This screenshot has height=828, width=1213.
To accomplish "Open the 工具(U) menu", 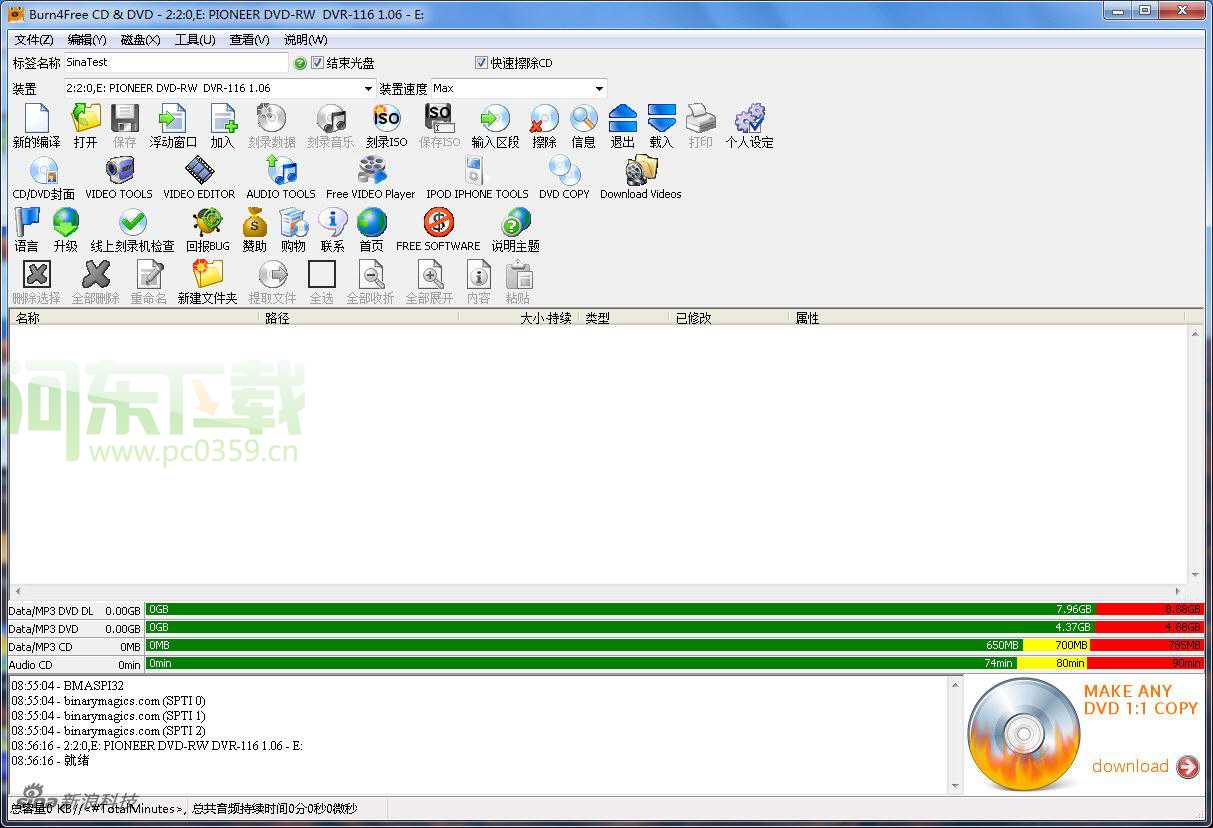I will (193, 39).
